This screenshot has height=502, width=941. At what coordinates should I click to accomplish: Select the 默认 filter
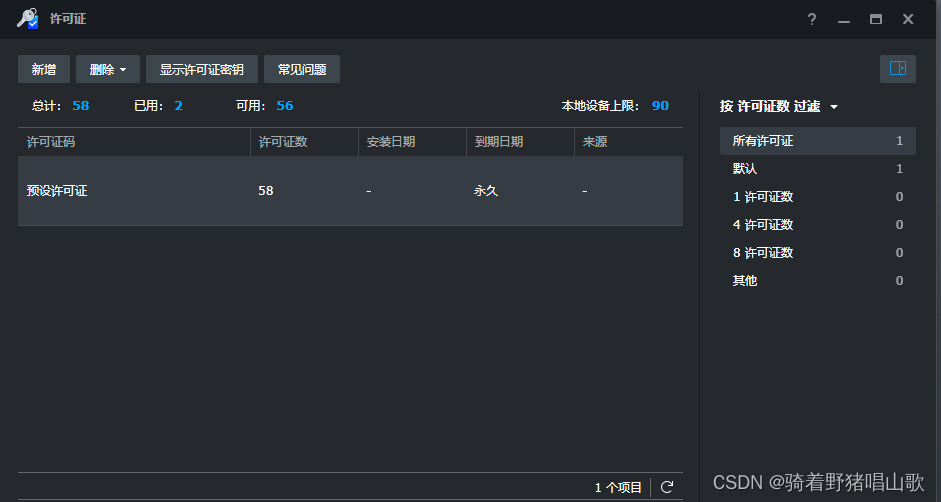(x=817, y=169)
